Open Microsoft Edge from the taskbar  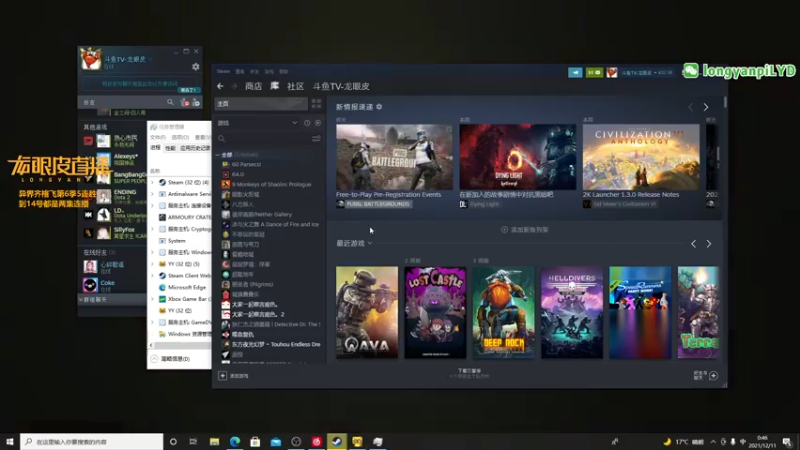(x=235, y=441)
